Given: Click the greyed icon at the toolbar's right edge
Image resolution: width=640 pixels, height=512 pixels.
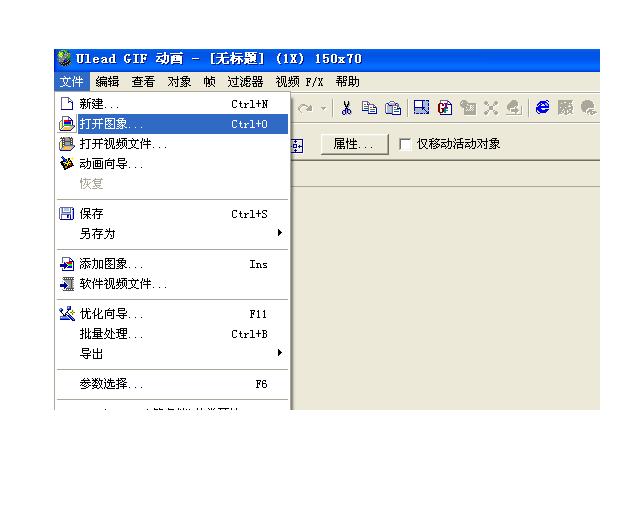Looking at the screenshot, I should coord(589,108).
